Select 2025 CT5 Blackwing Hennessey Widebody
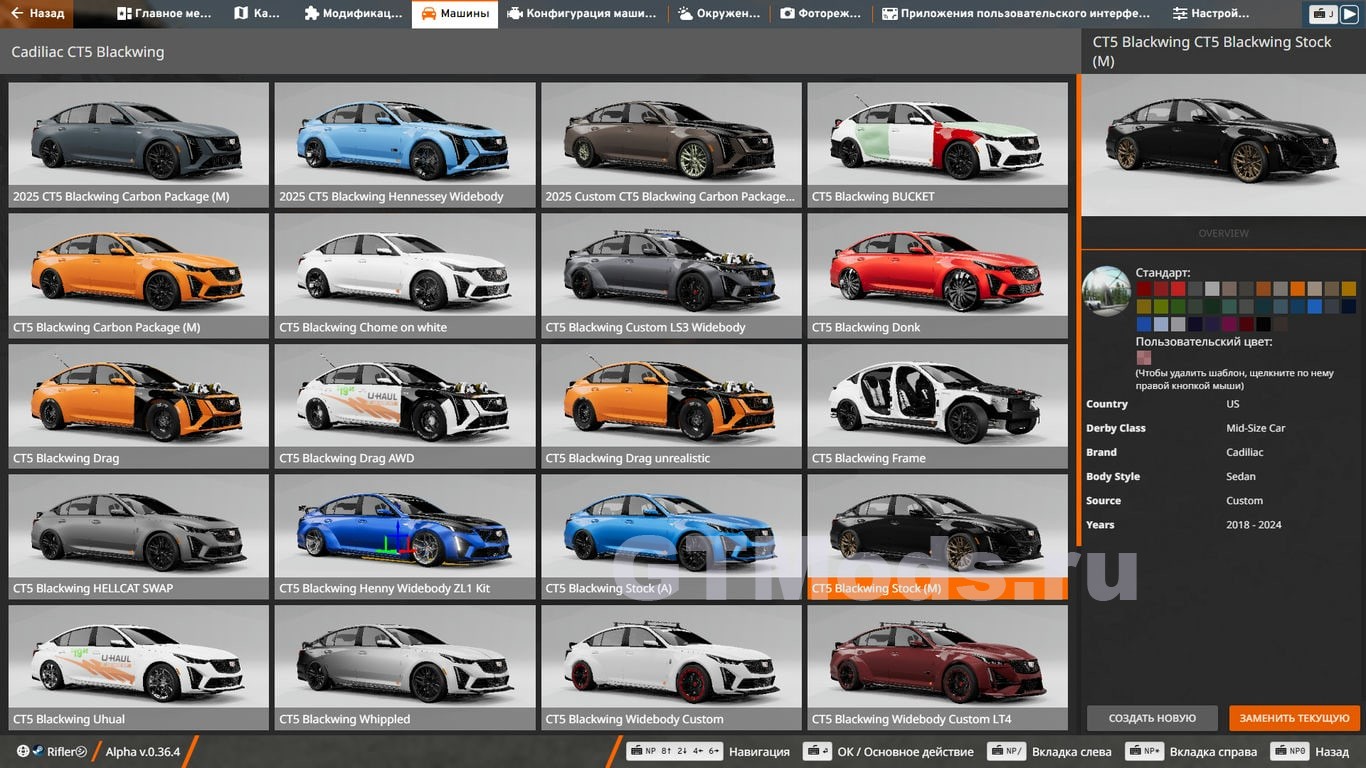Viewport: 1366px width, 768px height. coord(405,144)
